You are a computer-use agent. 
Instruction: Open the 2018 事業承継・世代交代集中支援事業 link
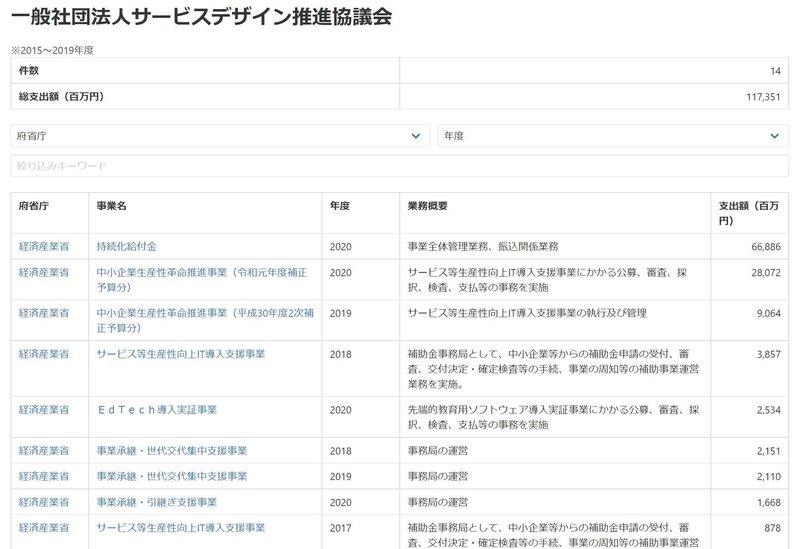click(172, 451)
